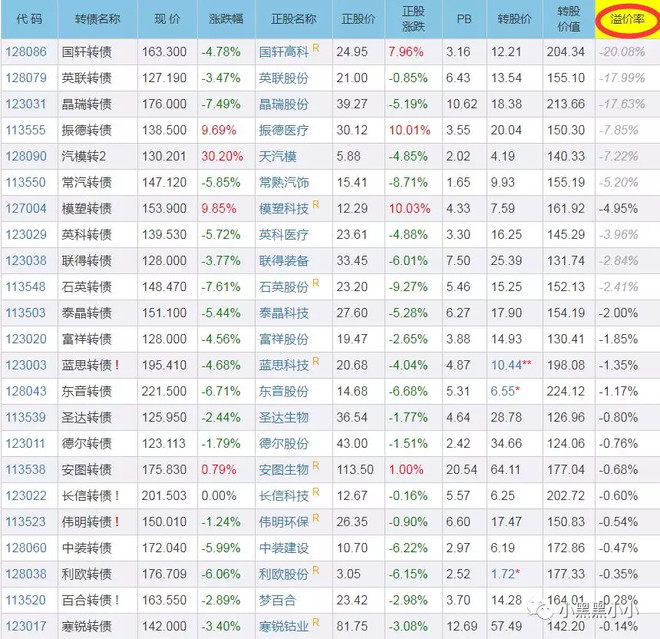Sort by the PB column header
Viewport: 660px width, 639px height.
(x=464, y=19)
